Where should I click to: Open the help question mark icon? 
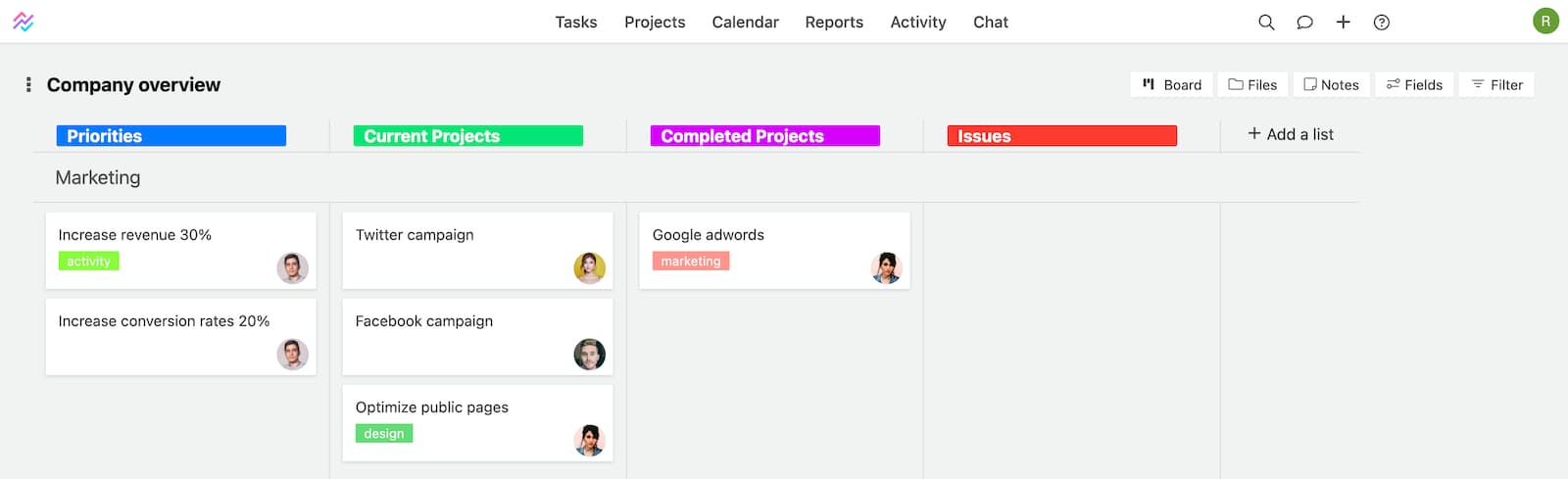click(x=1382, y=22)
